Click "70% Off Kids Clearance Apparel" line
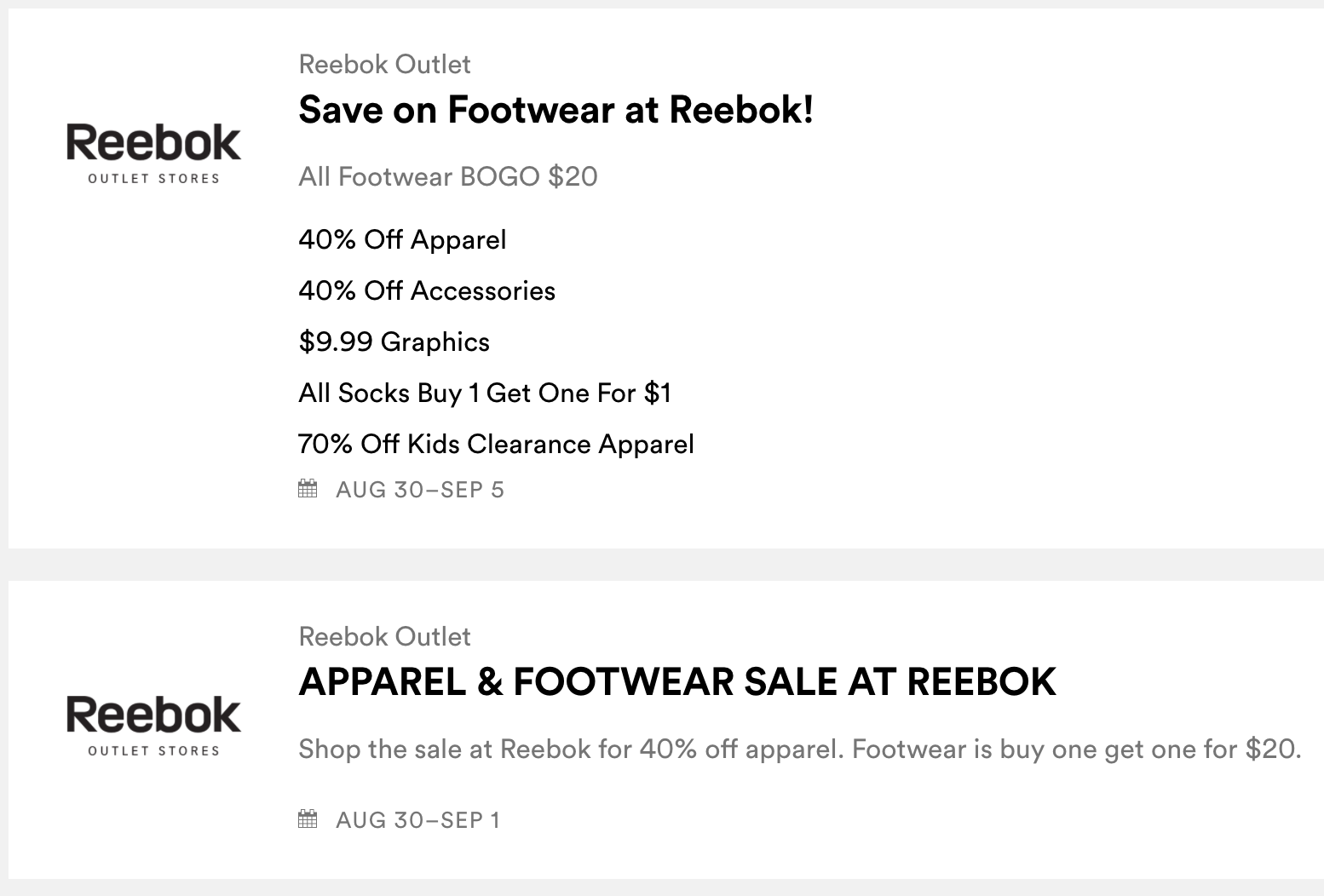This screenshot has height=896, width=1324. point(496,444)
